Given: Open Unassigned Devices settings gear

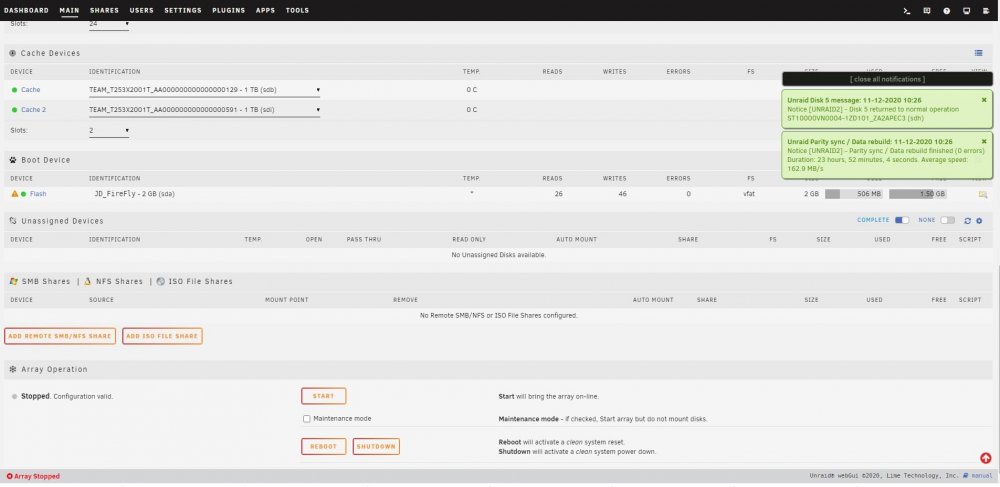Looking at the screenshot, I should [980, 221].
